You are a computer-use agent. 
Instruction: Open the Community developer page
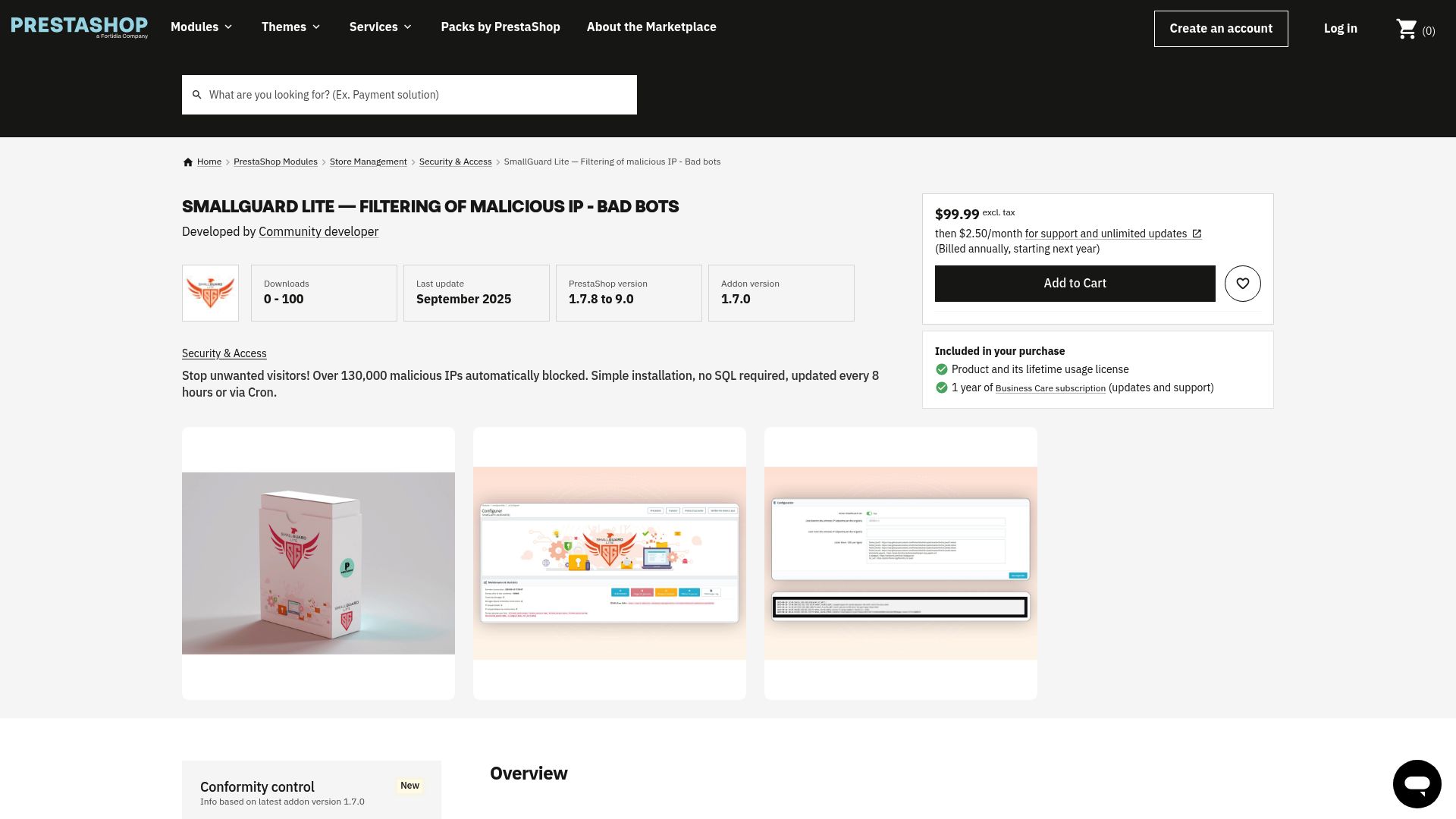coord(318,231)
